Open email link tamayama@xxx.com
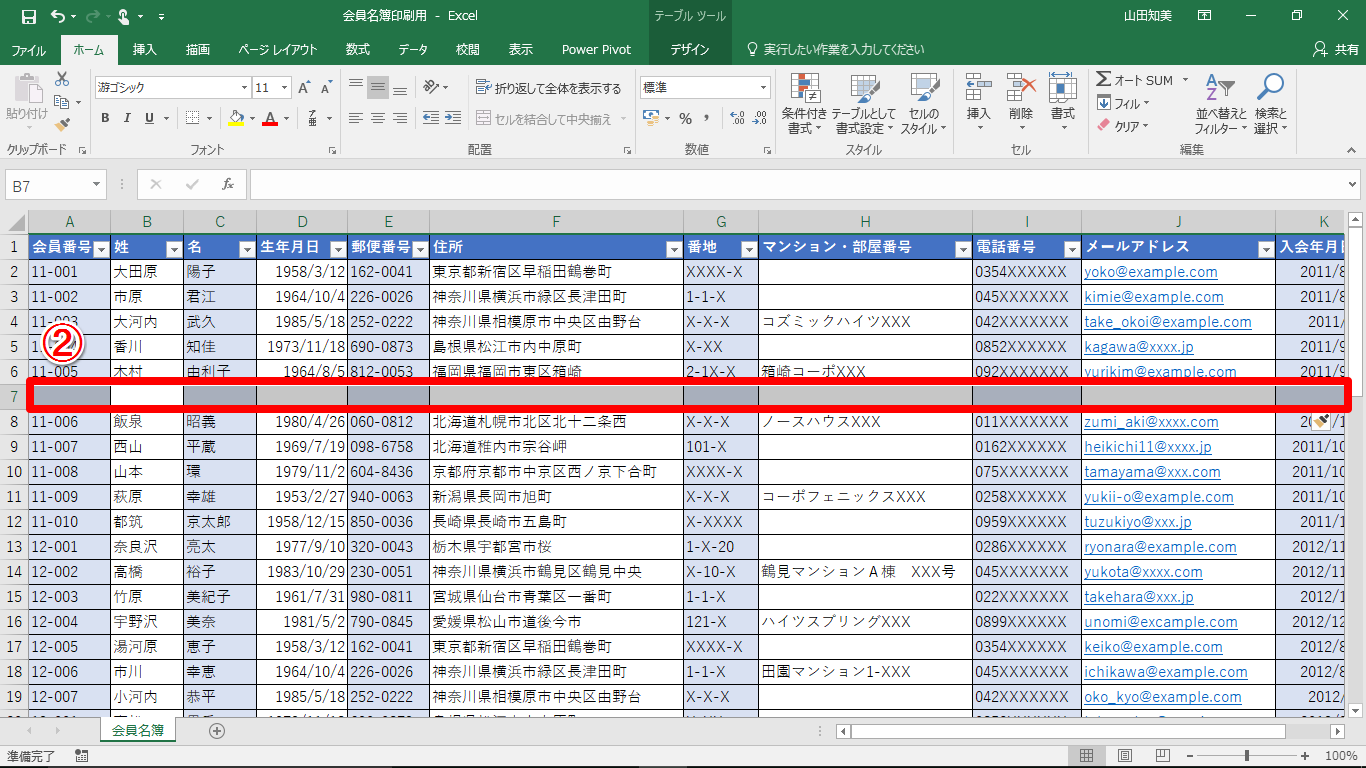The image size is (1366, 768). point(1153,472)
